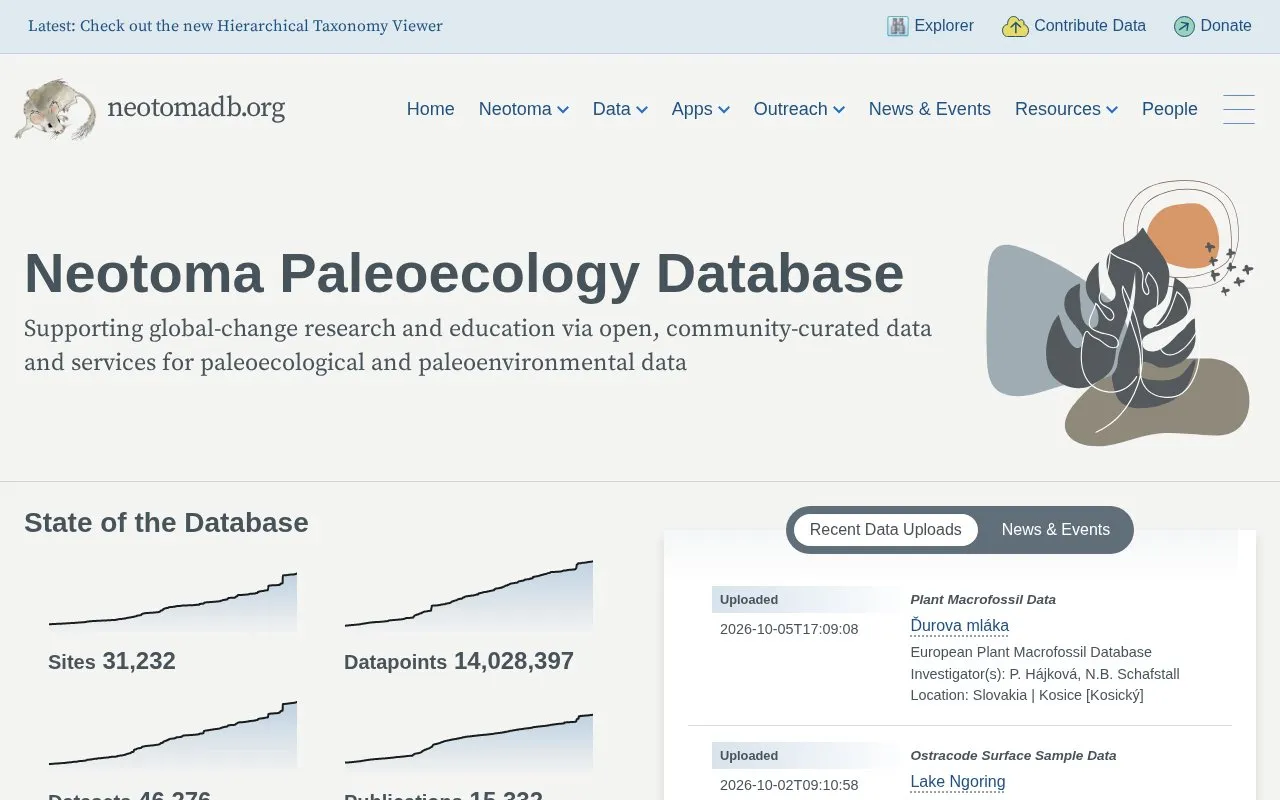The image size is (1280, 800).
Task: Click the Neotoma Paleoecology Database heading
Action: [464, 273]
